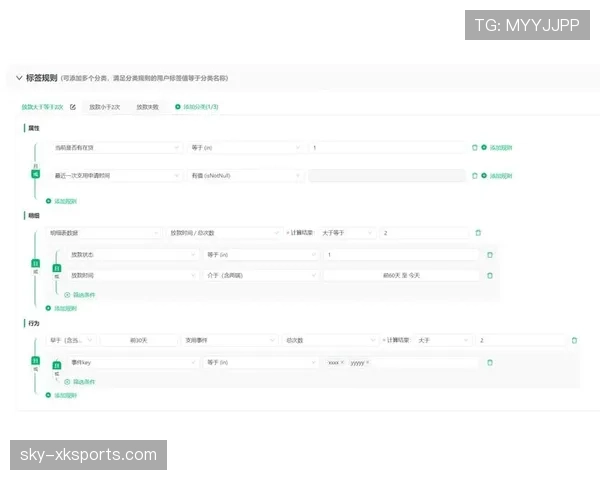
Task: Open the 事件key field dropdown
Action: (x=133, y=362)
